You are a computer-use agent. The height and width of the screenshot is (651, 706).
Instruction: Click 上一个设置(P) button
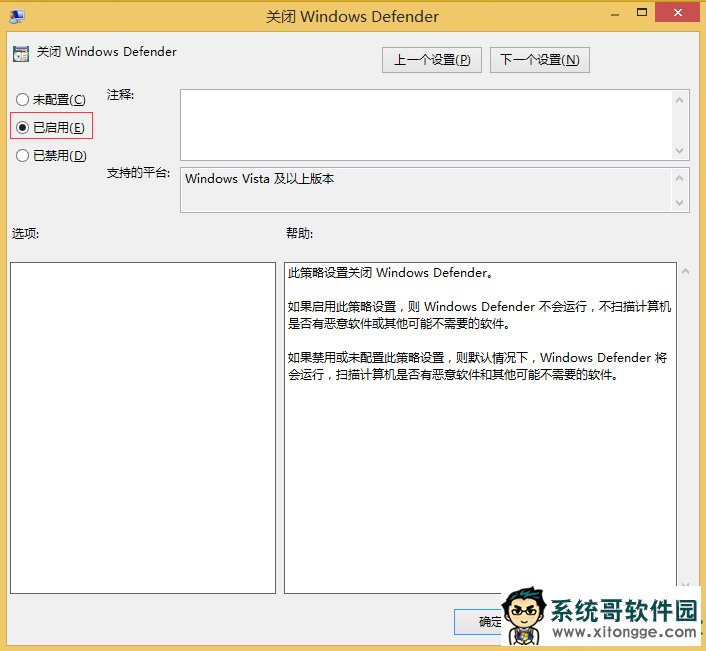tap(431, 60)
